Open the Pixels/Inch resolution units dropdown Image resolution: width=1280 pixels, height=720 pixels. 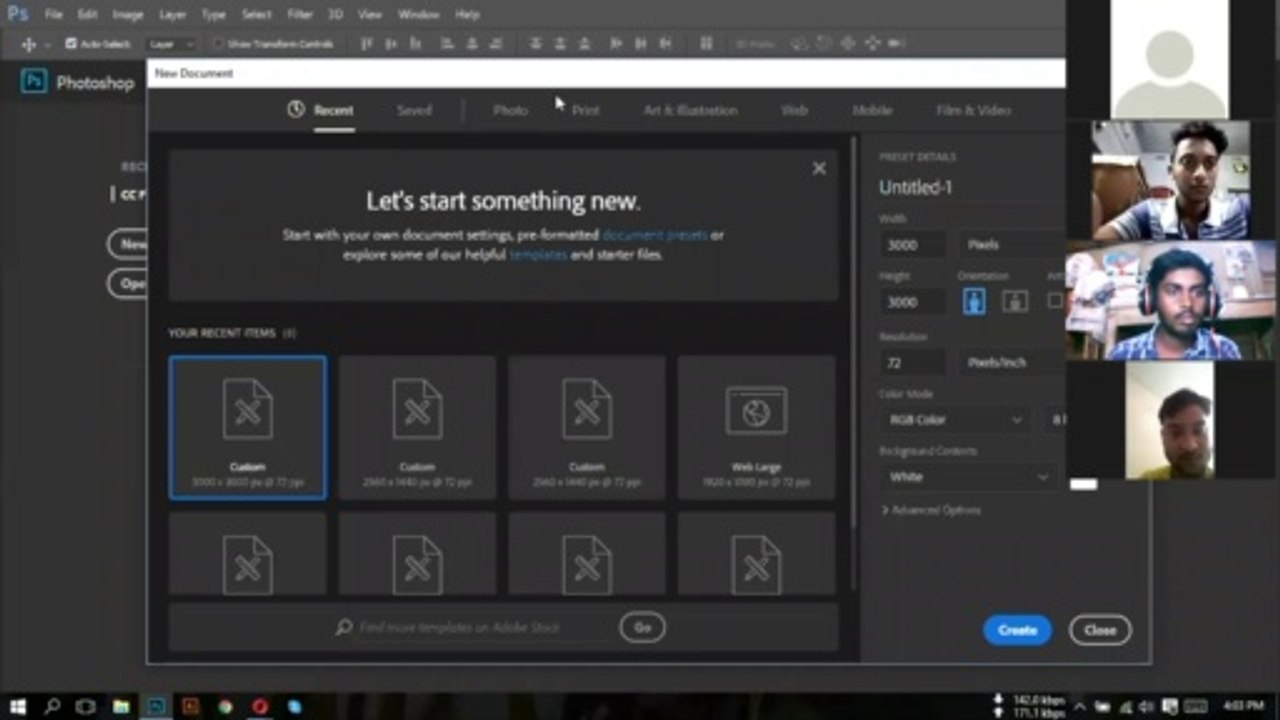click(x=1011, y=362)
